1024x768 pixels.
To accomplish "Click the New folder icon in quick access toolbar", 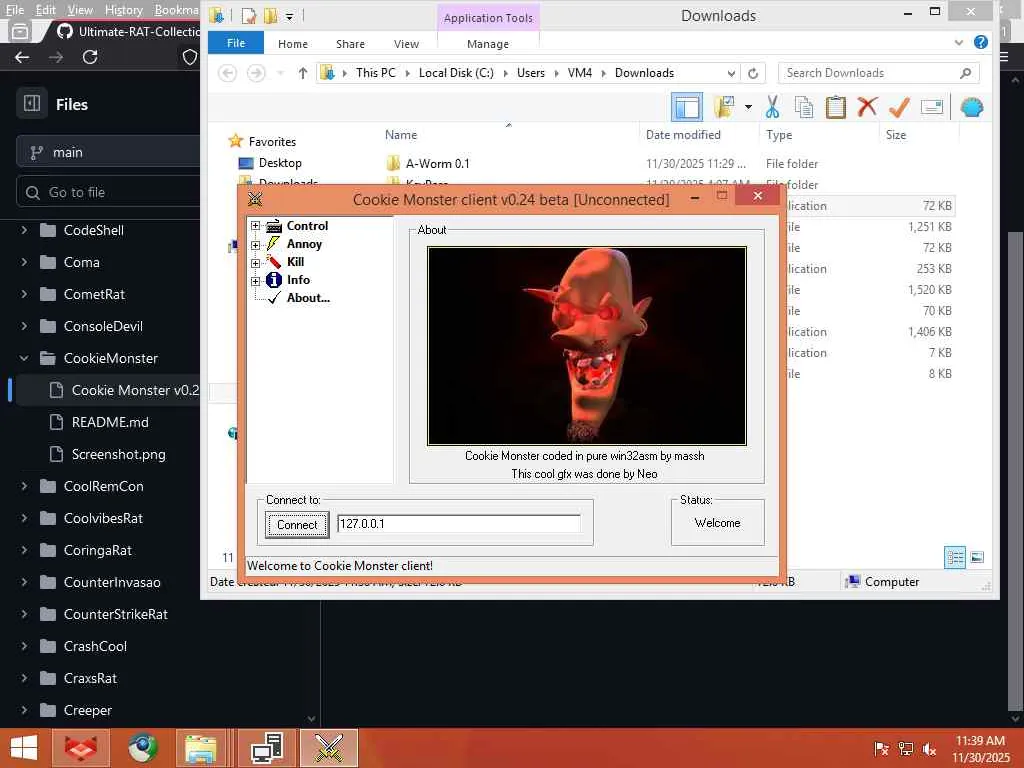I will [270, 16].
